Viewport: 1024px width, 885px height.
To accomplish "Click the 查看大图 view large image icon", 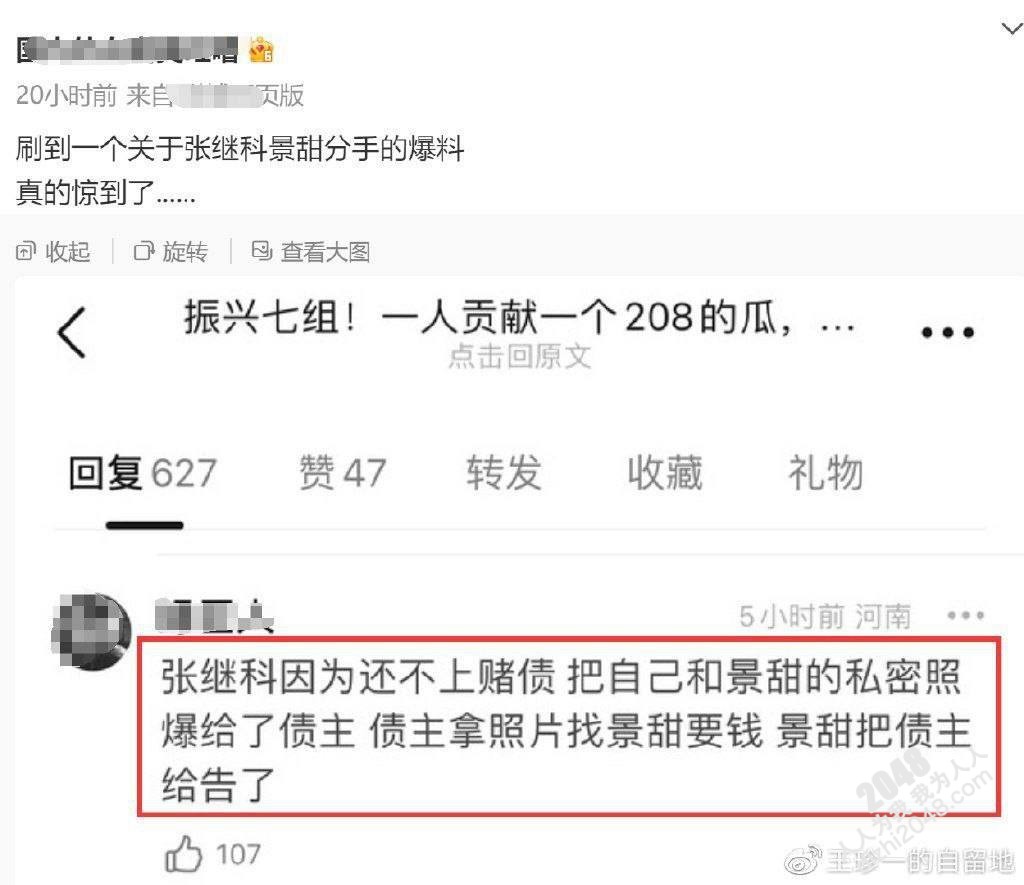I will pos(261,251).
